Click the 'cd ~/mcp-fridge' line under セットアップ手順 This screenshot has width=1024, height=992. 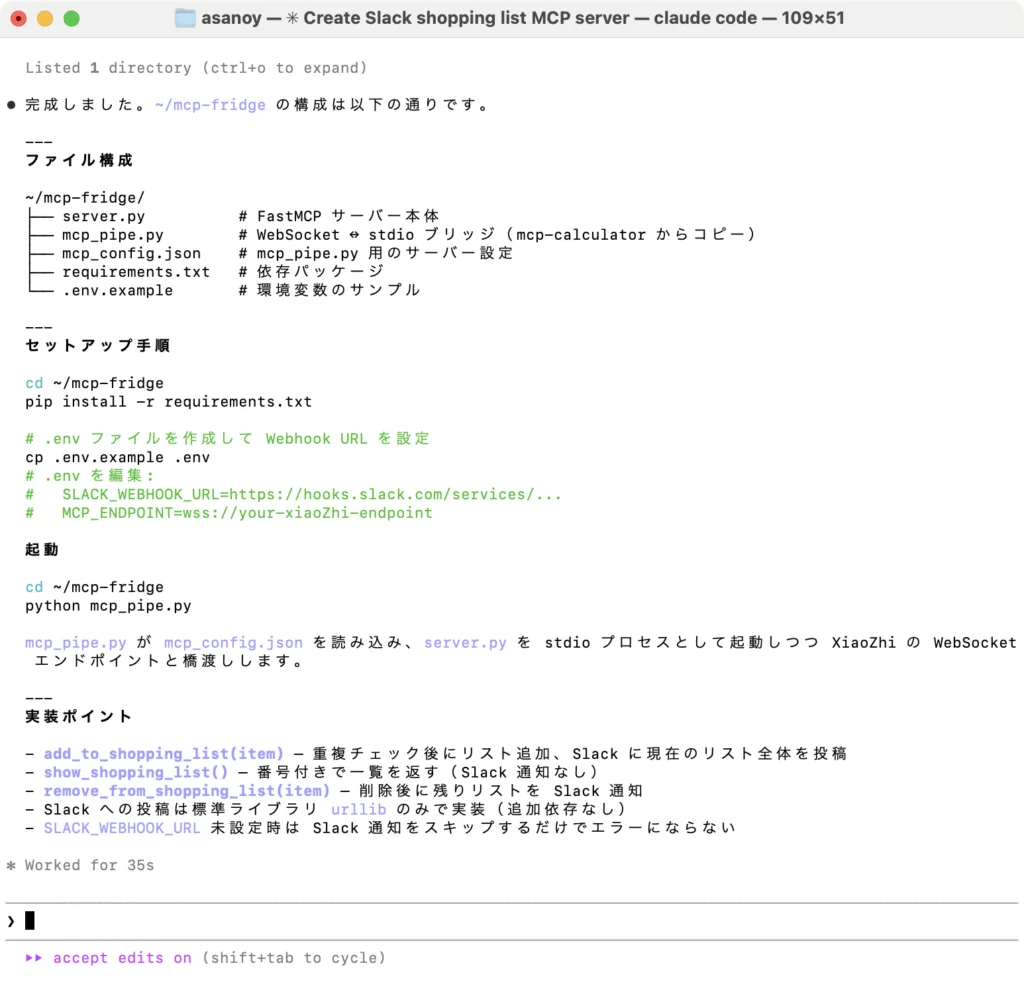[x=94, y=383]
